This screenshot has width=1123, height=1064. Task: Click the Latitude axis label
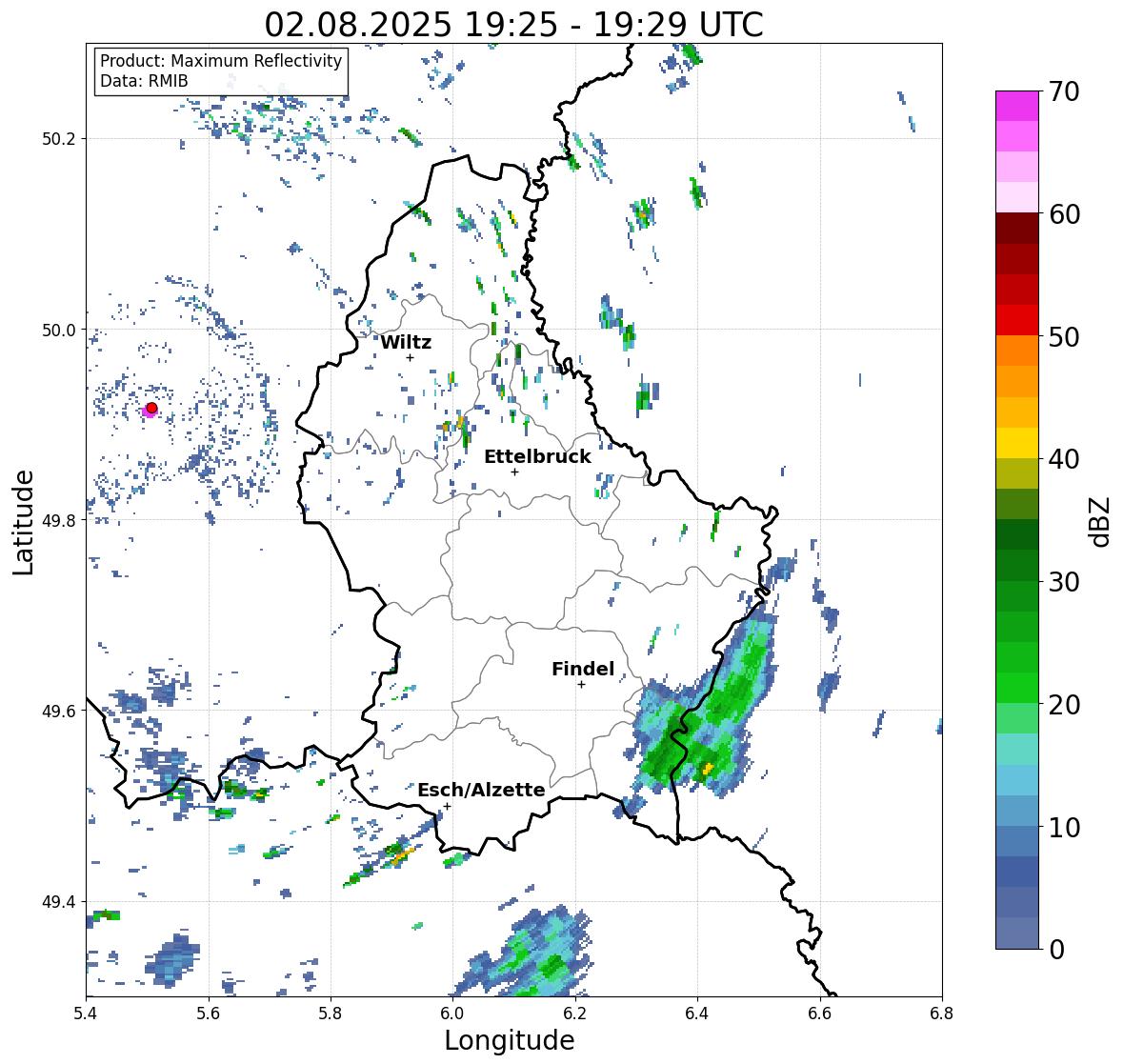[x=24, y=522]
